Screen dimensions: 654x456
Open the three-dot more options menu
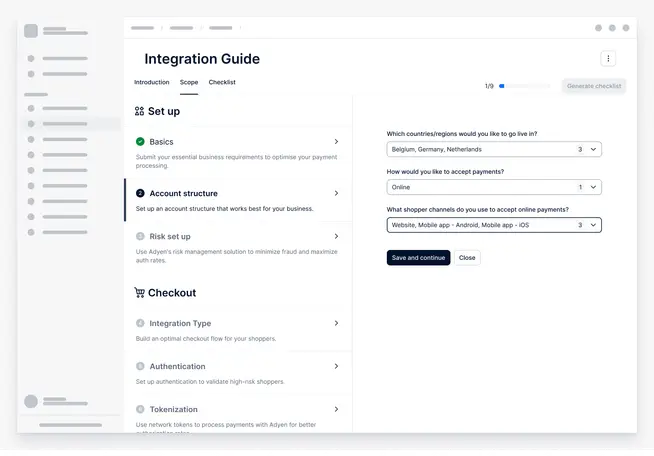(x=608, y=58)
